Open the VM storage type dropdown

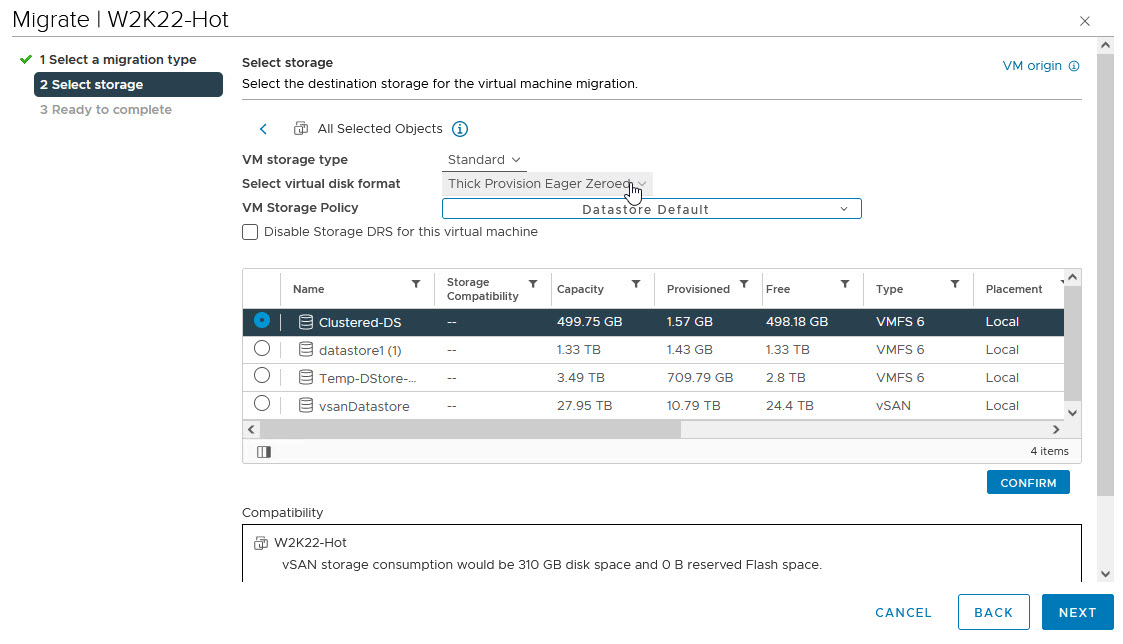click(484, 160)
